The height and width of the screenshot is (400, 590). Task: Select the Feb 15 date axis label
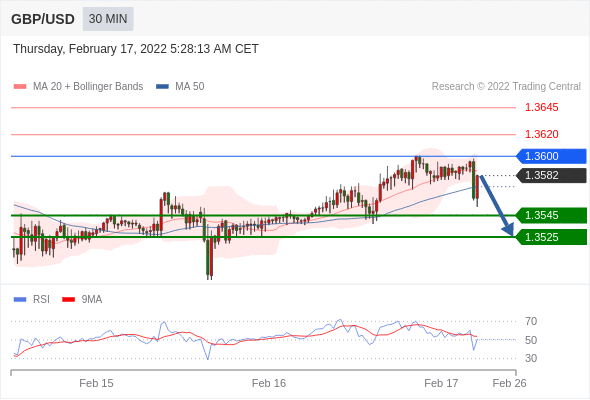[96, 383]
